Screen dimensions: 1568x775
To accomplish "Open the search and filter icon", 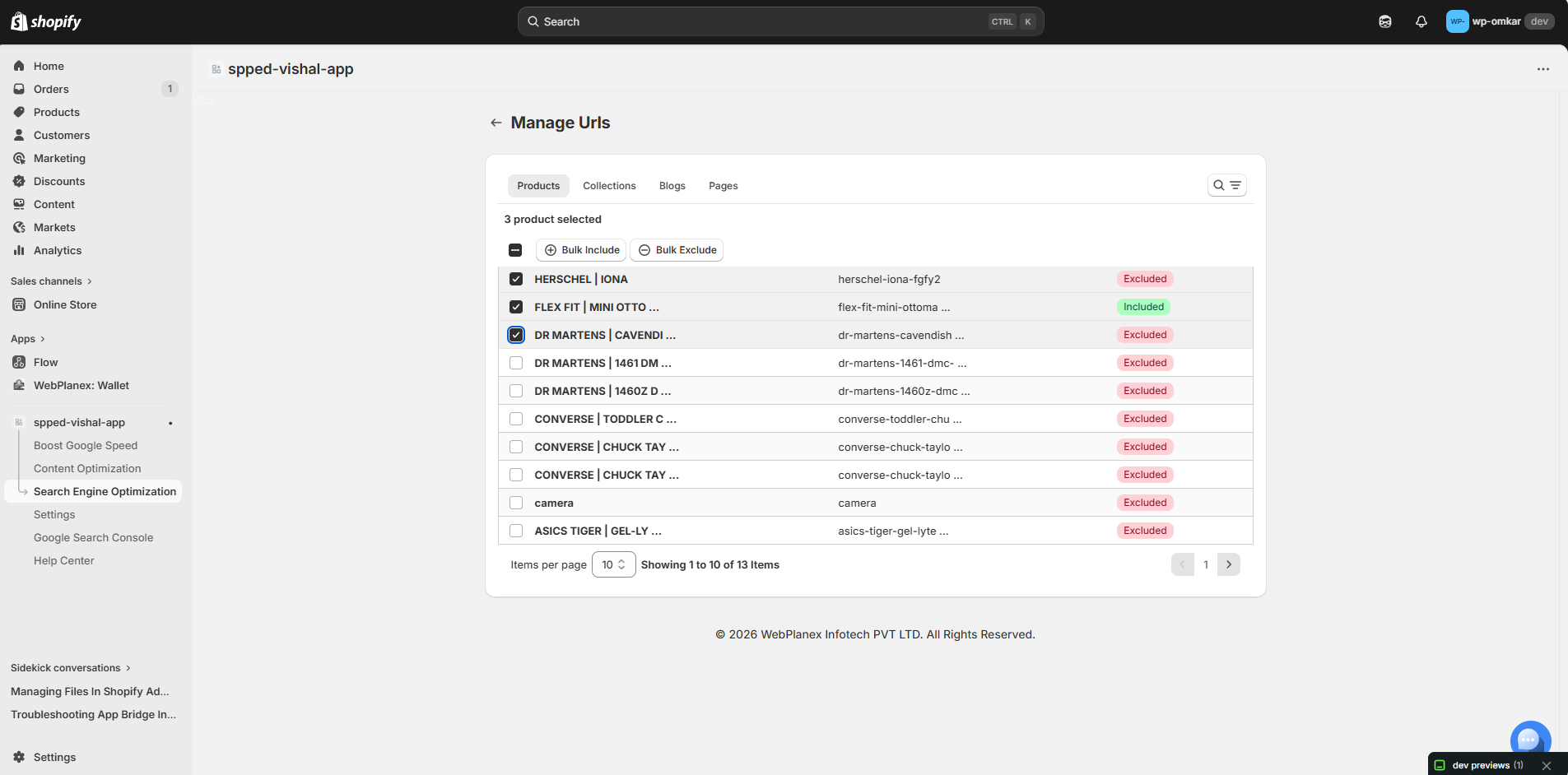I will tap(1226, 185).
